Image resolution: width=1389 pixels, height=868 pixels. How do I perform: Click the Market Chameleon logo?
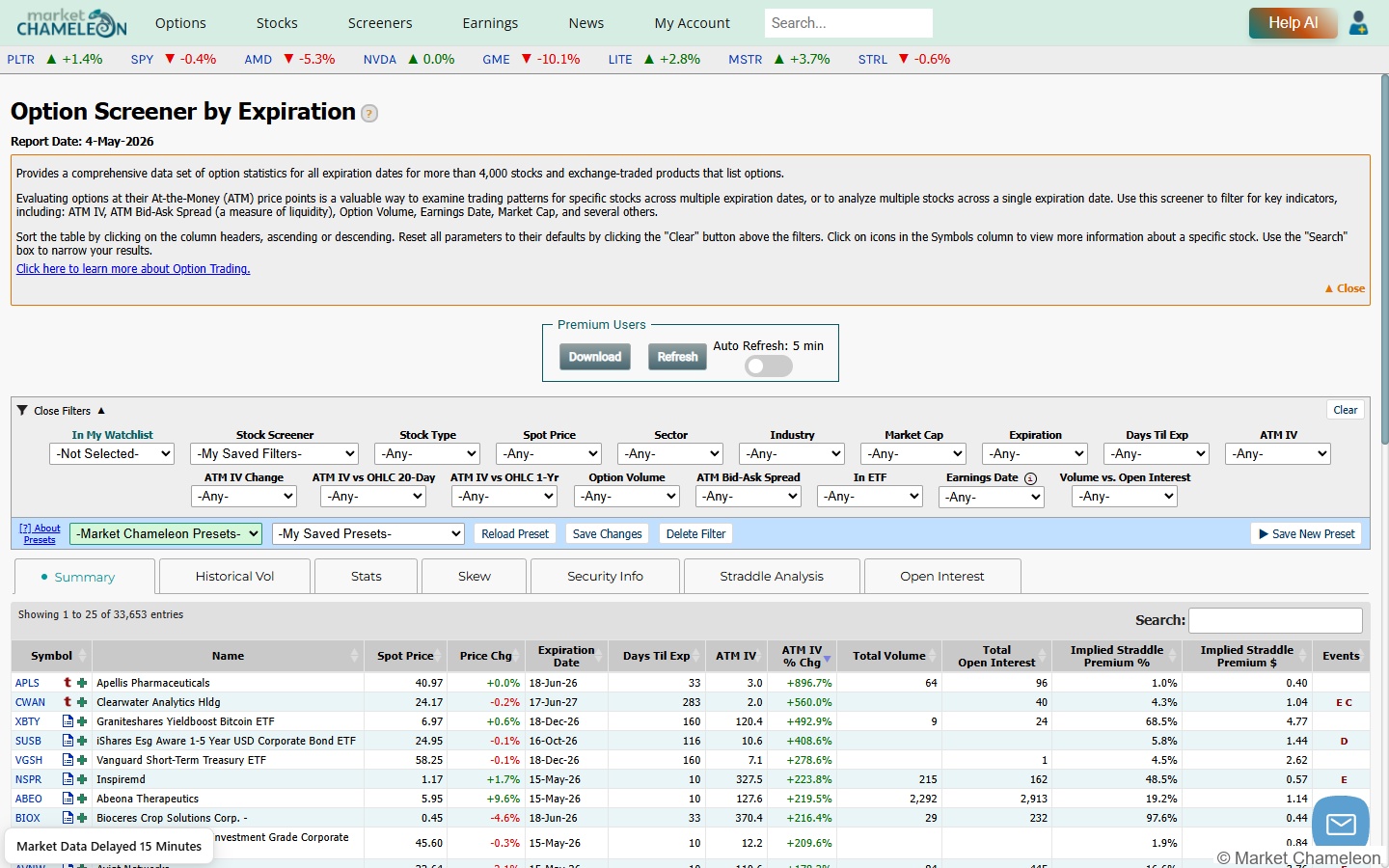coord(71,23)
